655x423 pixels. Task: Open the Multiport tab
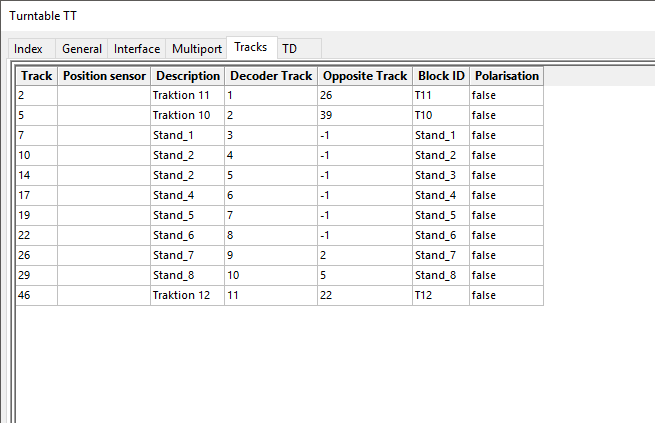pyautogui.click(x=197, y=48)
